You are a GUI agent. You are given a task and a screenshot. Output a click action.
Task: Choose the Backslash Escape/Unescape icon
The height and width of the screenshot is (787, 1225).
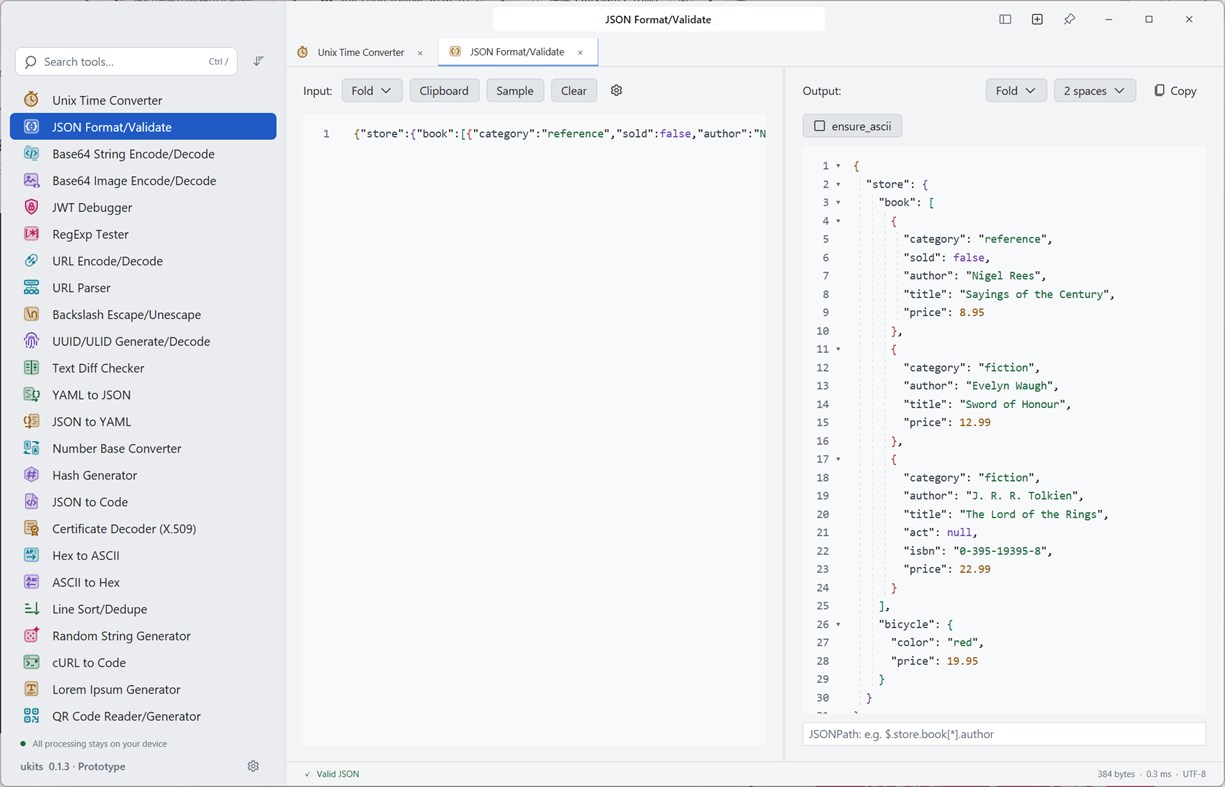[32, 314]
